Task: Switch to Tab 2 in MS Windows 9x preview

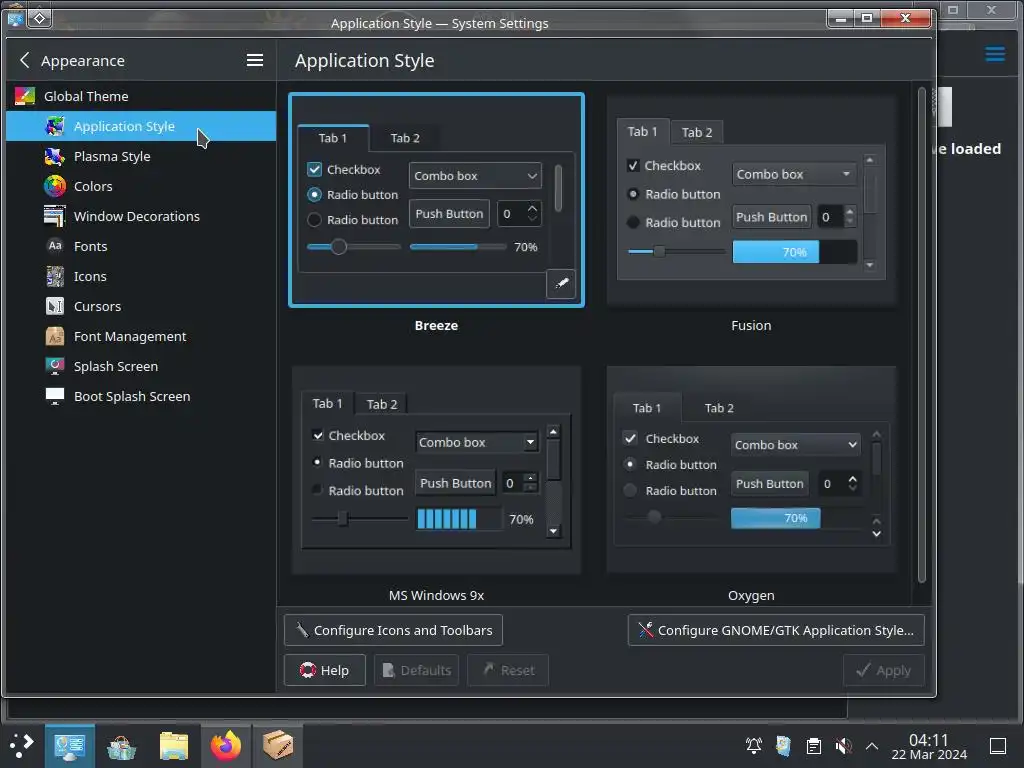Action: point(381,404)
